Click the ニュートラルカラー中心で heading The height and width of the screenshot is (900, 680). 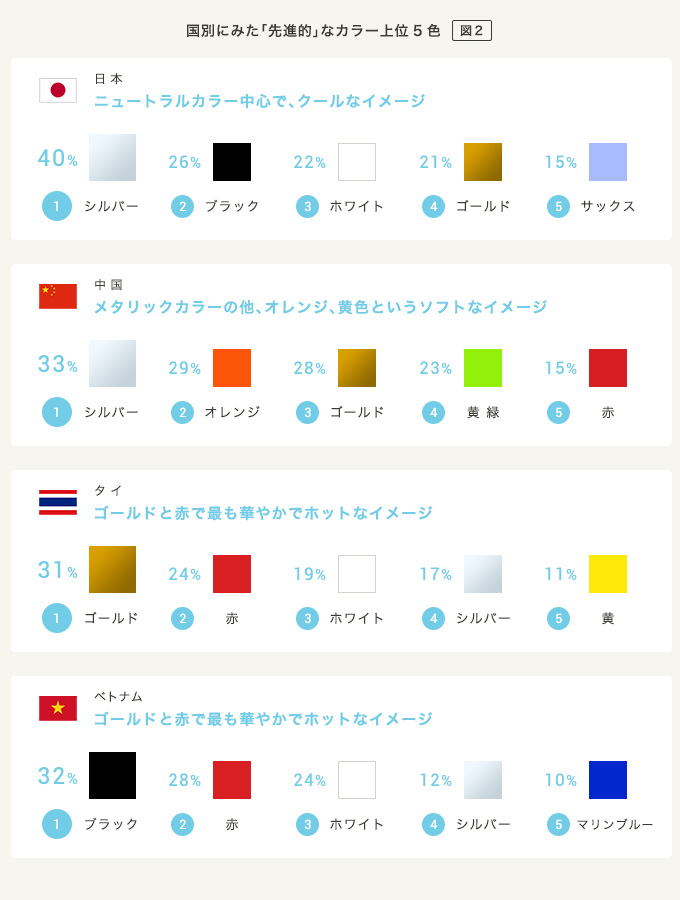pyautogui.click(x=259, y=101)
